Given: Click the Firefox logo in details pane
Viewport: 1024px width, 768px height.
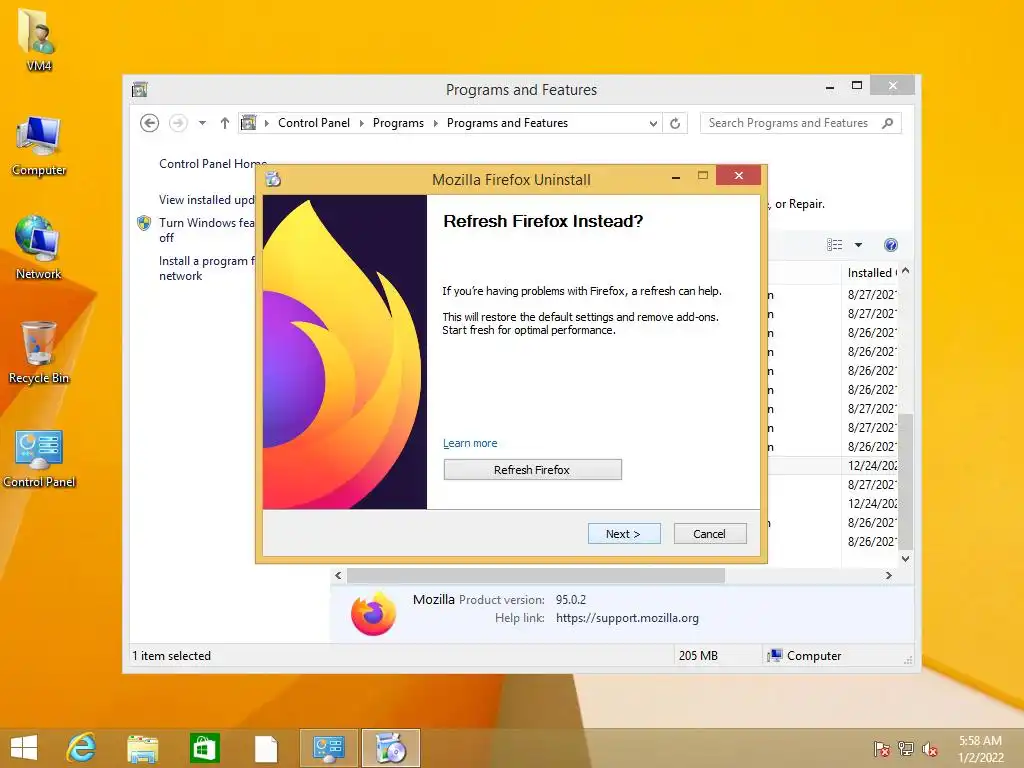Looking at the screenshot, I should click(x=373, y=614).
